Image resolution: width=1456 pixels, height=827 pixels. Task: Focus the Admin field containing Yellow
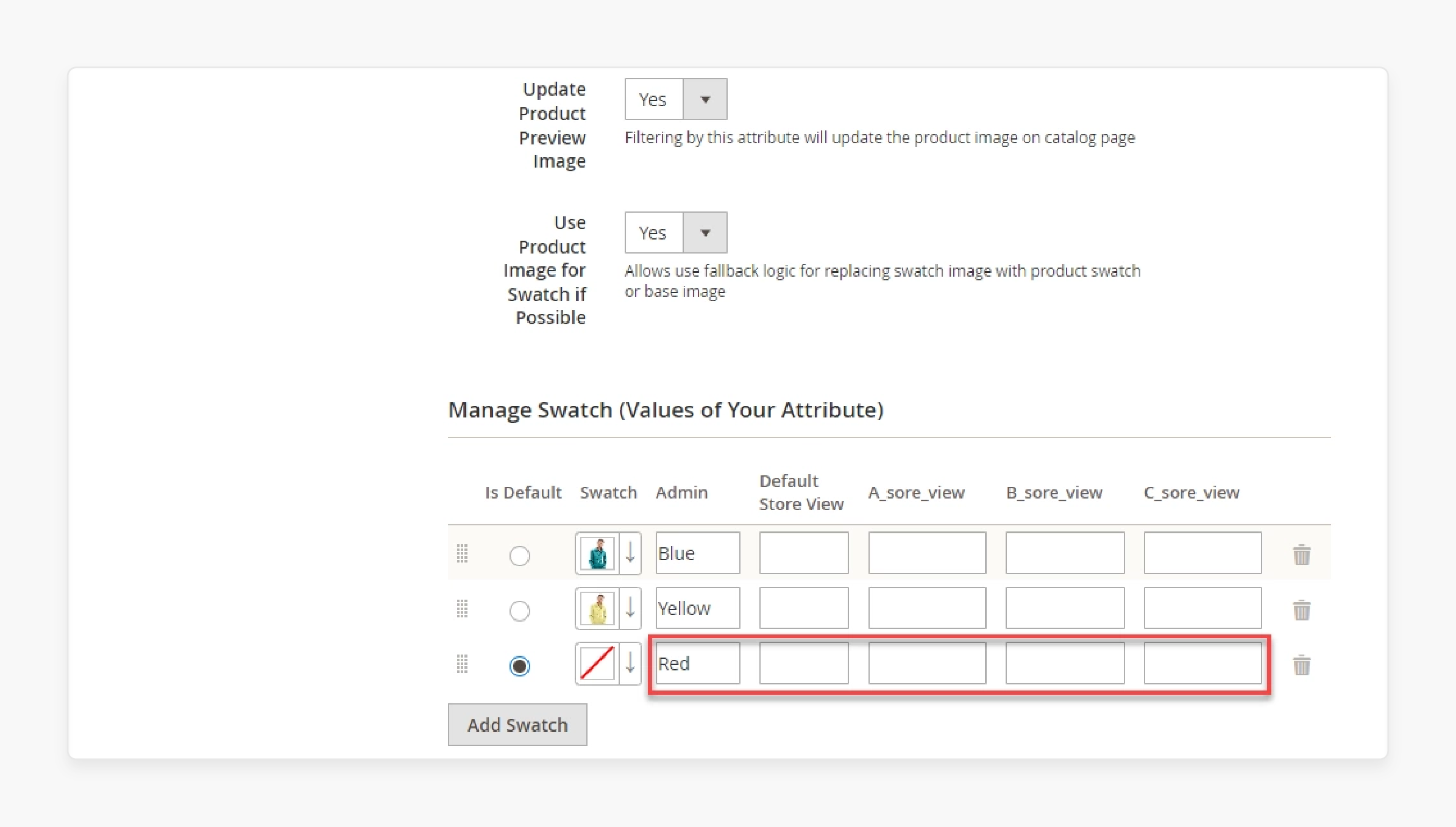698,608
